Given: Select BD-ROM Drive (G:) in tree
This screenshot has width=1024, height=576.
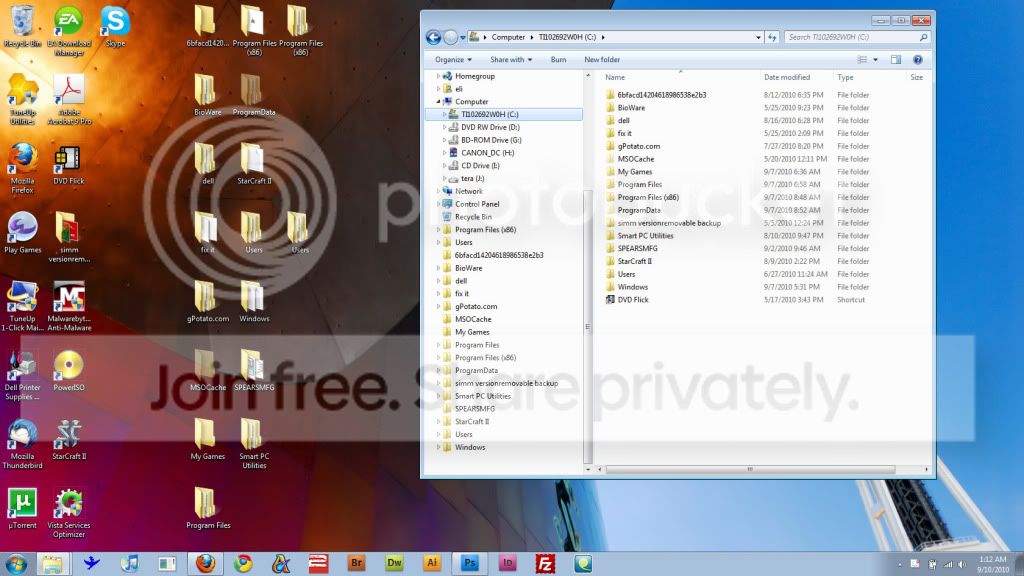Looking at the screenshot, I should [x=491, y=140].
